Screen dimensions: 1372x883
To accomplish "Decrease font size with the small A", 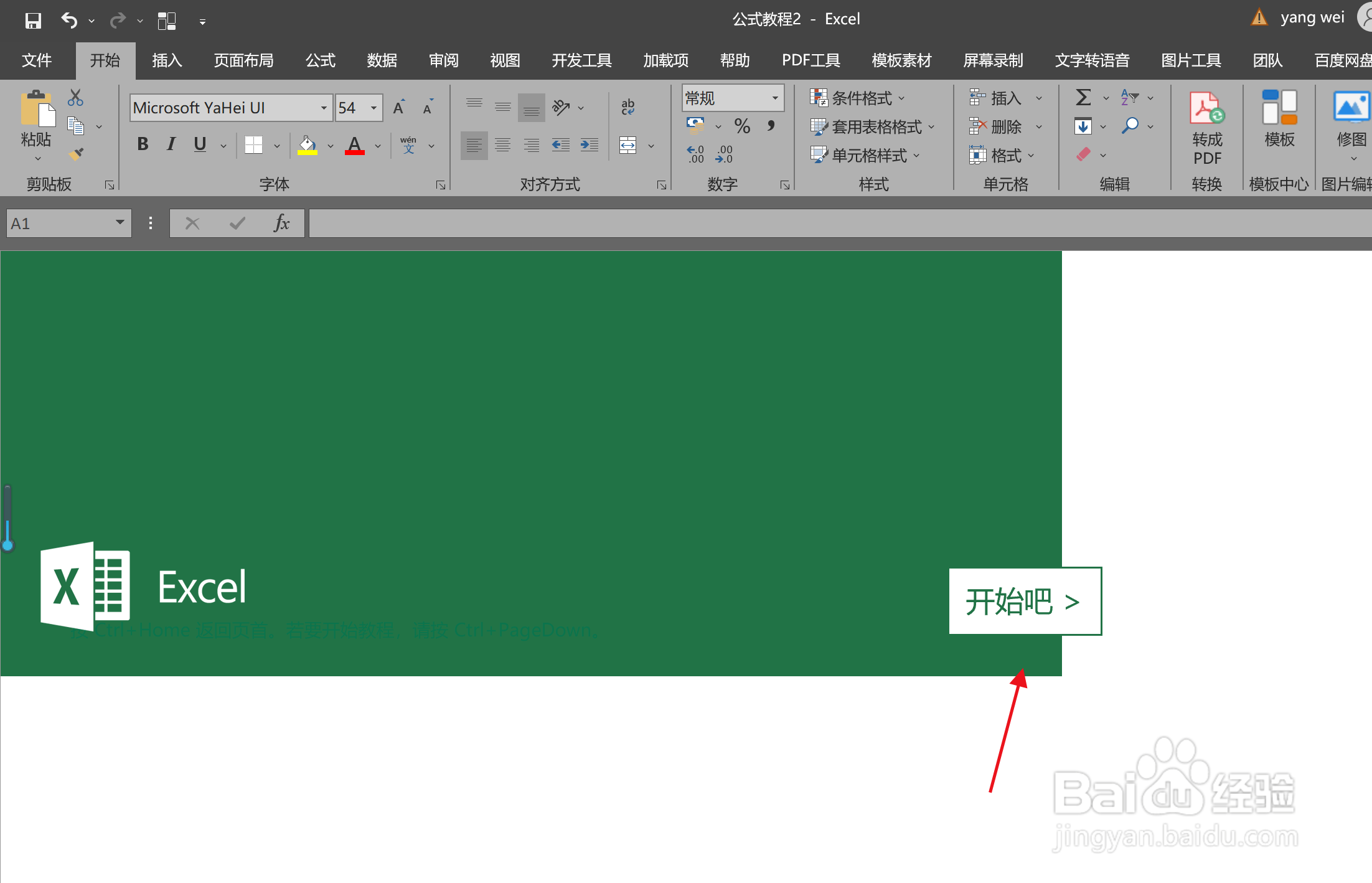I will [x=428, y=107].
